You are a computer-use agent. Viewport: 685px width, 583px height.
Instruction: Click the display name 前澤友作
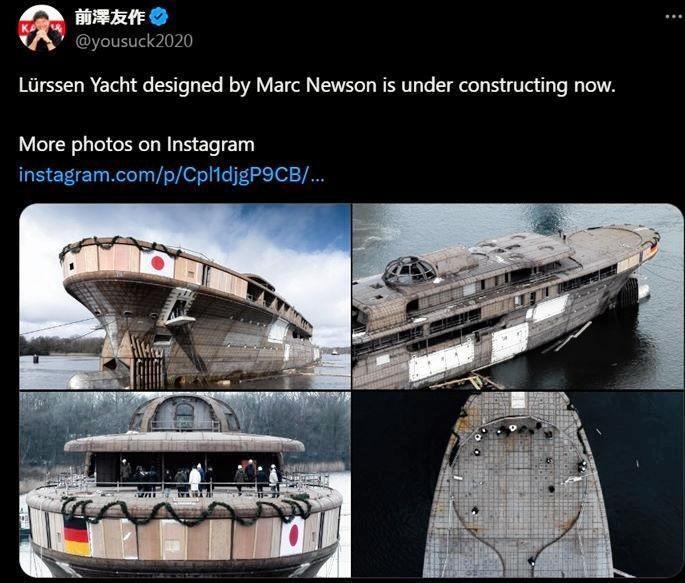[x=110, y=17]
